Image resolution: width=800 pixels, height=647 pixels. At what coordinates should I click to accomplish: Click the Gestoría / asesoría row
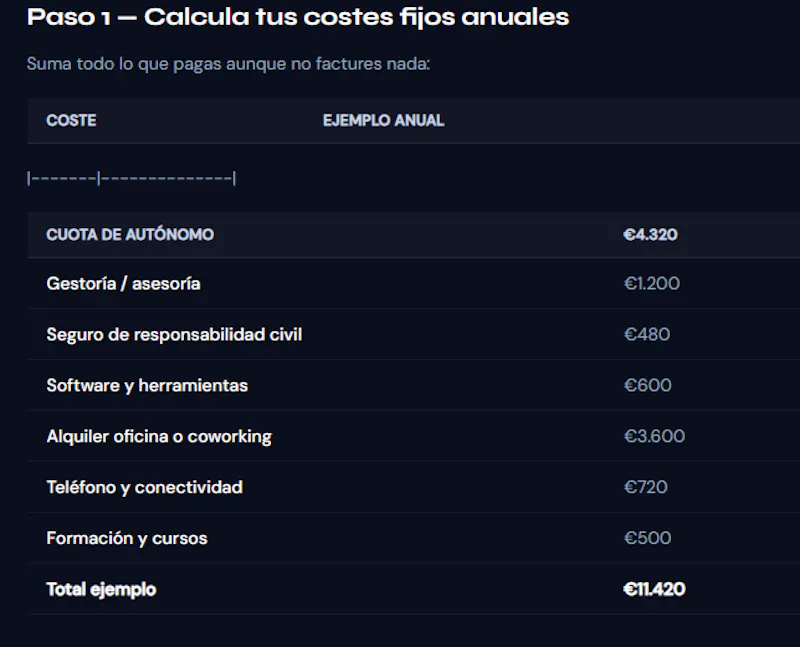pyautogui.click(x=413, y=283)
